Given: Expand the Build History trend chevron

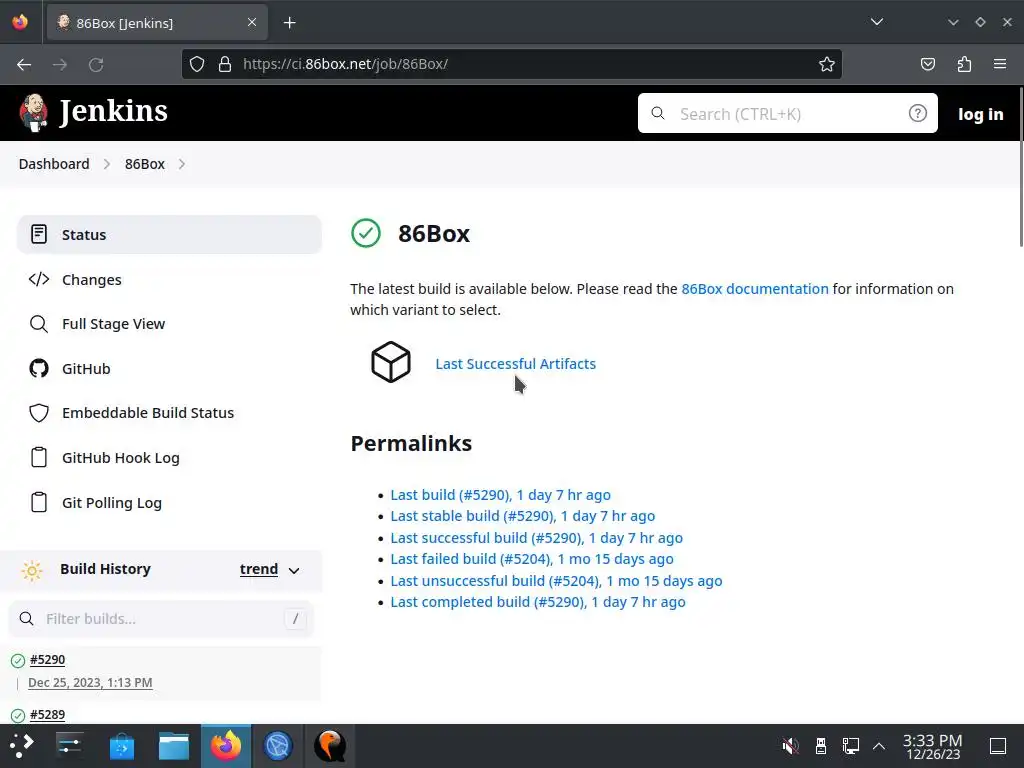Looking at the screenshot, I should 294,571.
